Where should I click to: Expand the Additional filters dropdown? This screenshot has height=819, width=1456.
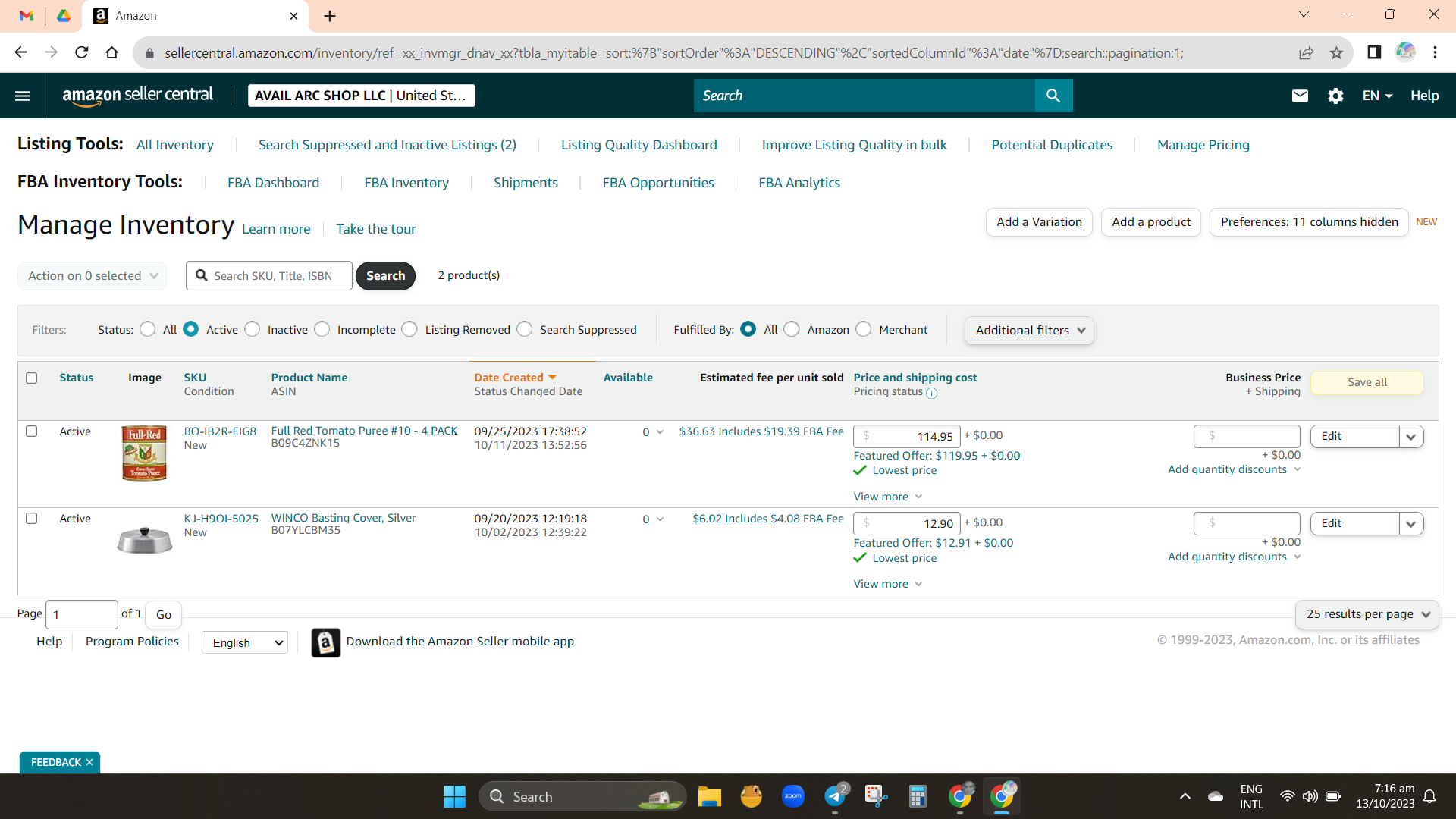(x=1029, y=330)
